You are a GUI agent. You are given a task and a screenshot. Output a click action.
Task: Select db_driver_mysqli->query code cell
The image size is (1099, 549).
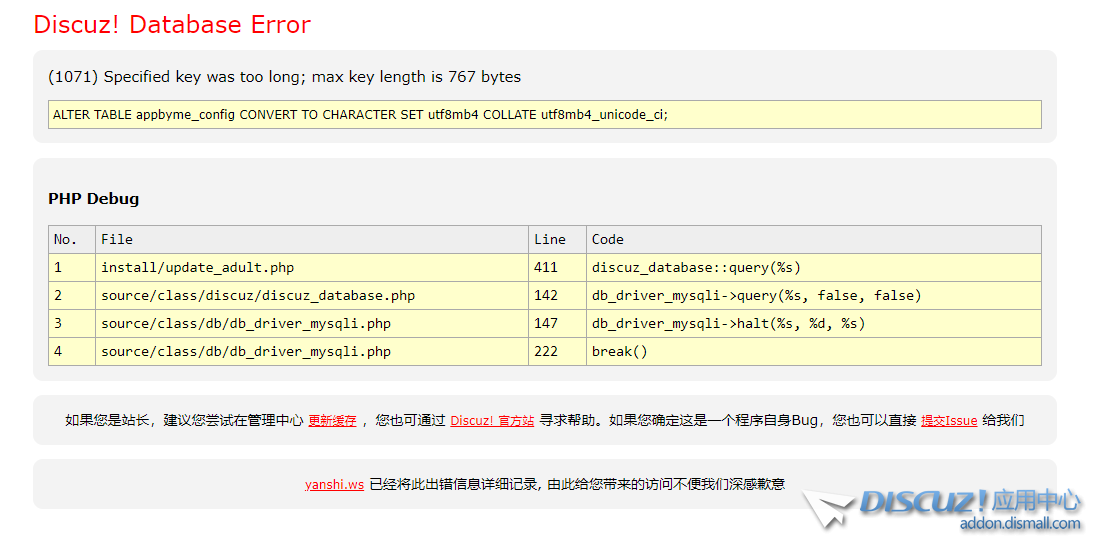pos(814,295)
